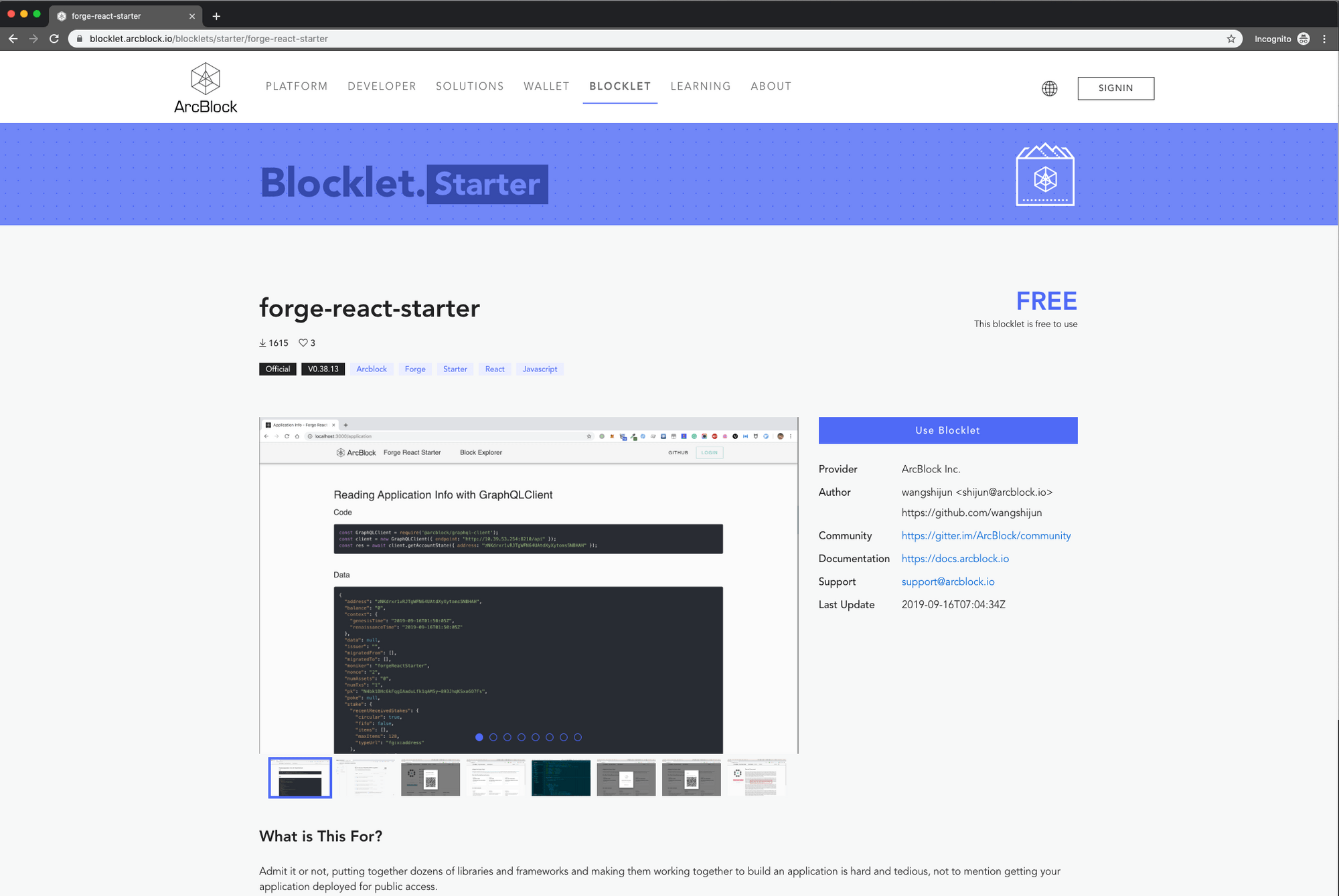This screenshot has height=896, width=1339.
Task: Bookmark the page using the star icon
Action: tap(1231, 39)
